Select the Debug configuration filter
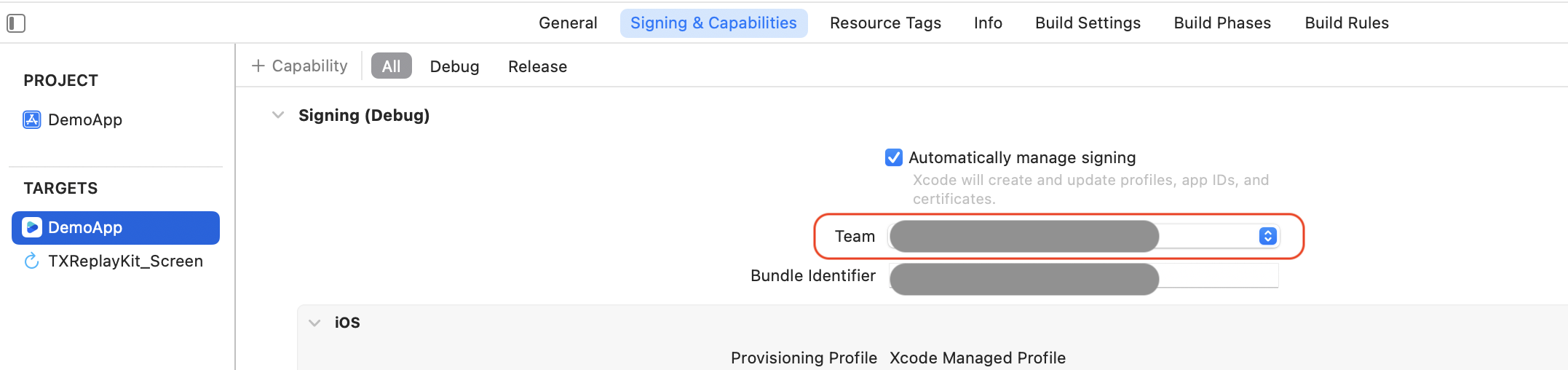1568x370 pixels. click(454, 66)
